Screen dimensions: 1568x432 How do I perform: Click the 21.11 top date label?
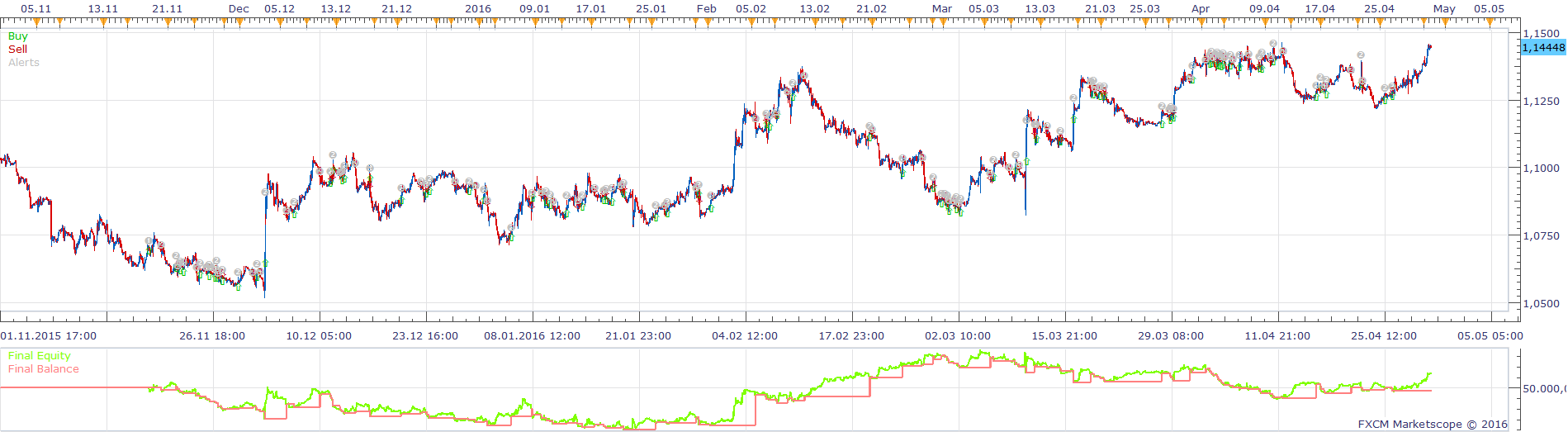167,9
